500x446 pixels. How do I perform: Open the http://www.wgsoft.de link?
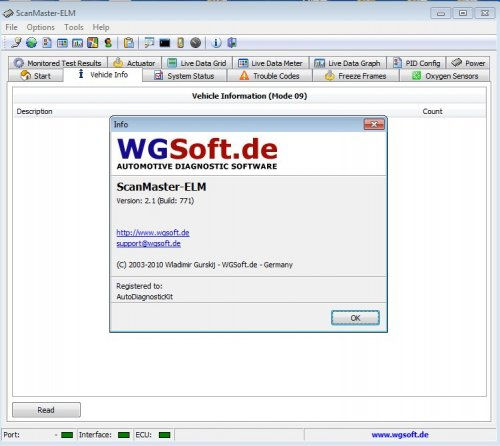coord(153,233)
